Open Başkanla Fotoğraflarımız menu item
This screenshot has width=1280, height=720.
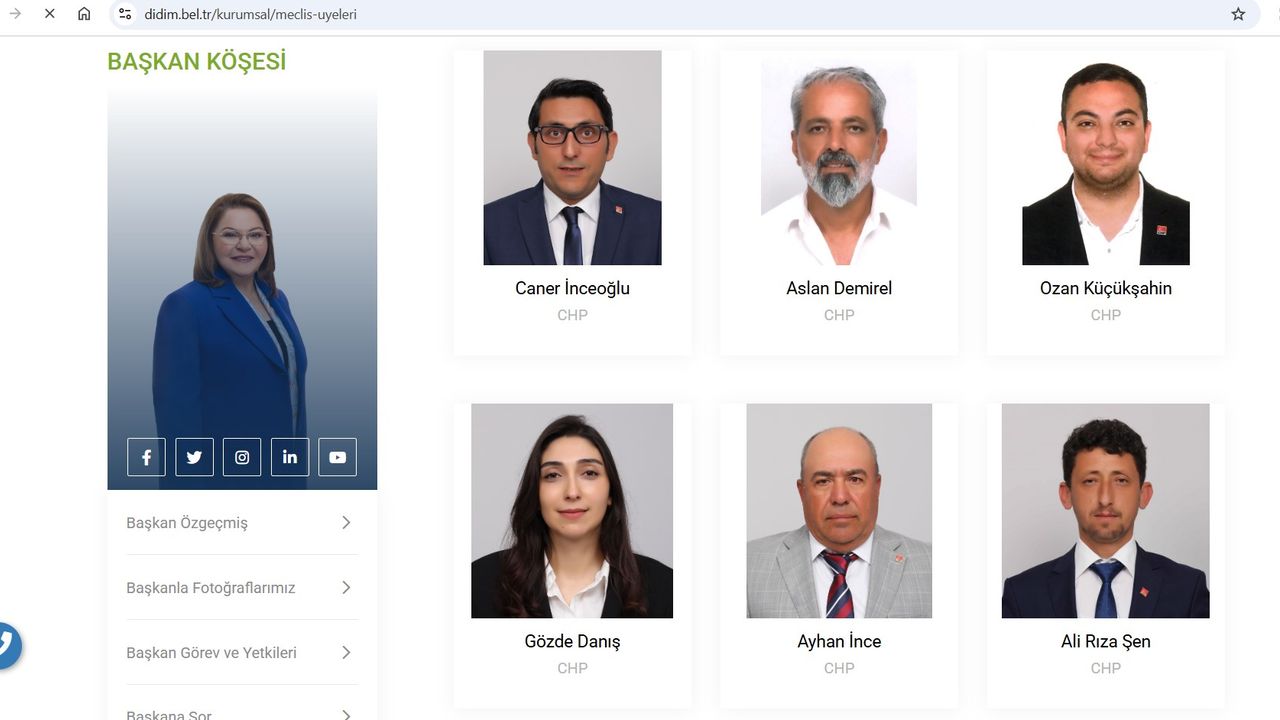(211, 588)
